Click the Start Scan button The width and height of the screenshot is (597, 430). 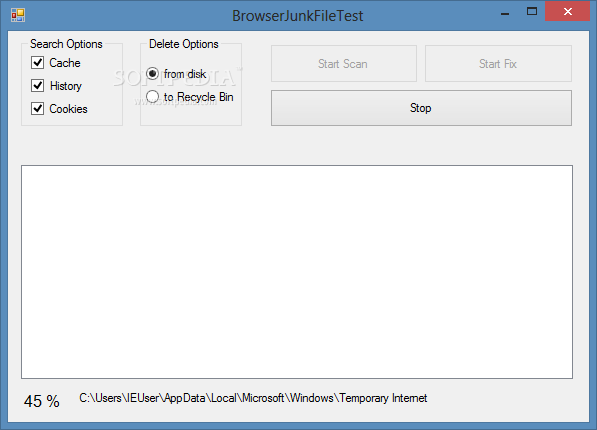pyautogui.click(x=344, y=64)
